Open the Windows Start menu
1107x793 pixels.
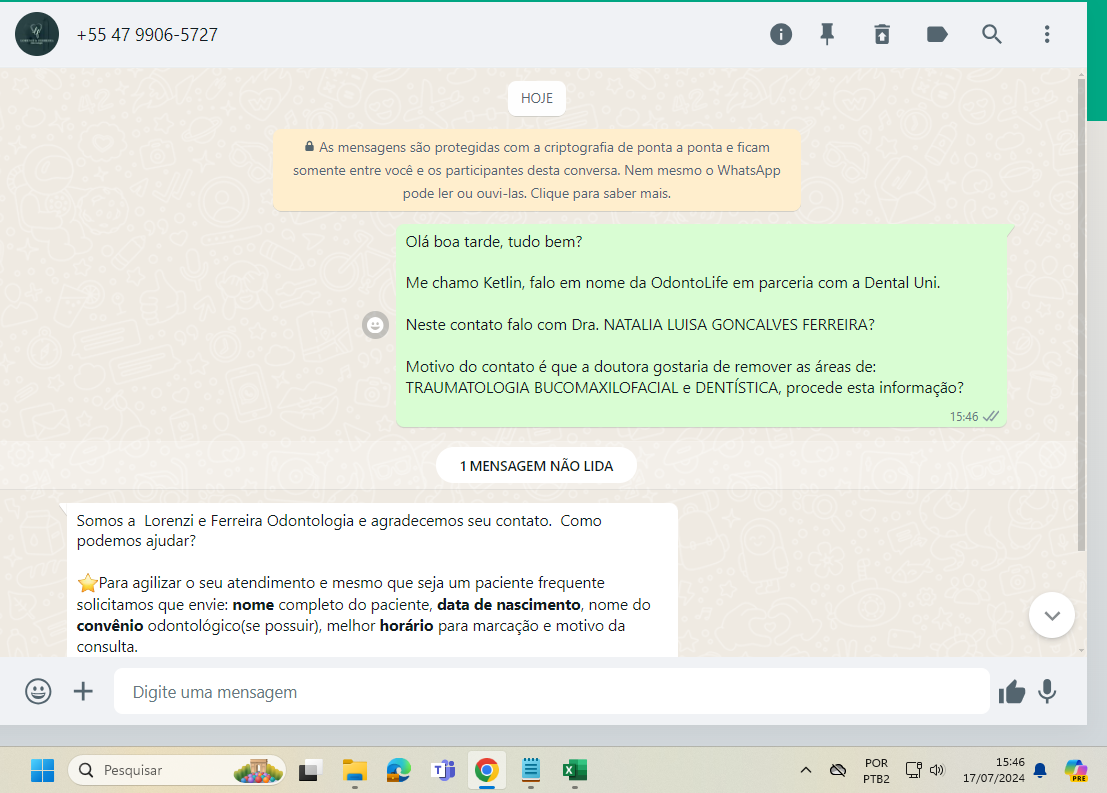pyautogui.click(x=42, y=770)
